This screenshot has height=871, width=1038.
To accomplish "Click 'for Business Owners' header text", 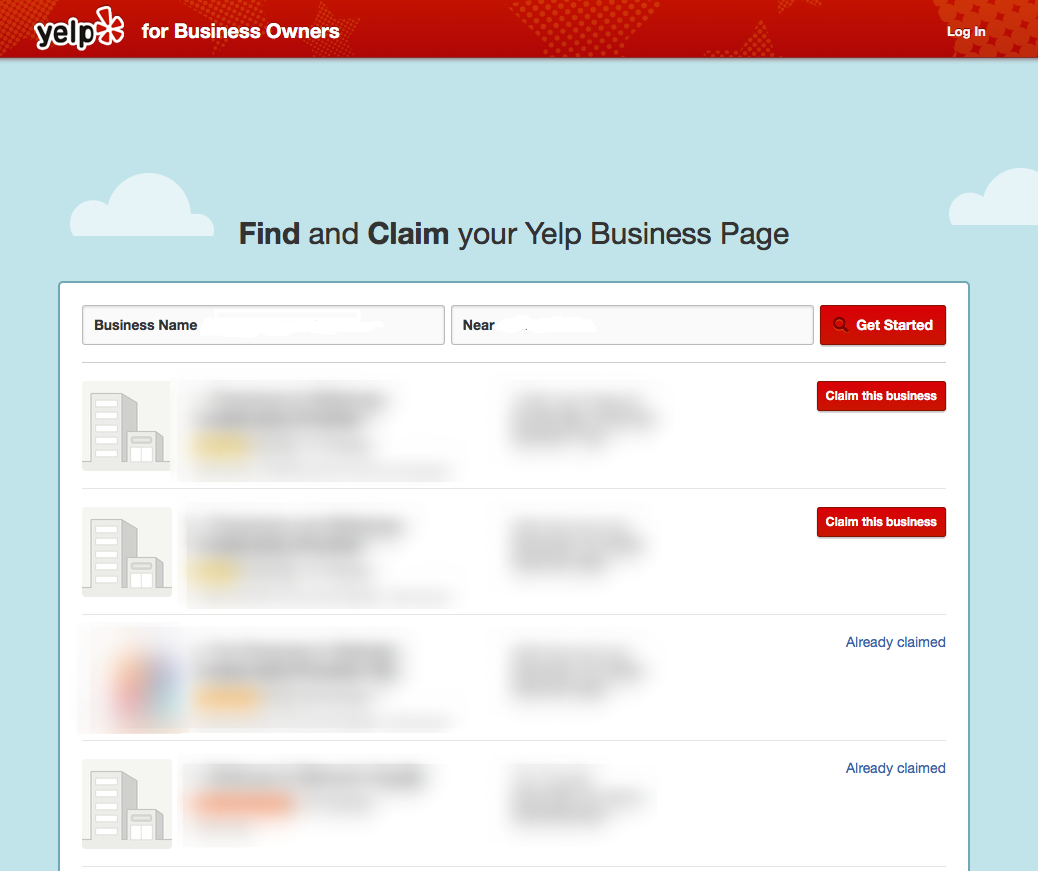I will click(240, 31).
